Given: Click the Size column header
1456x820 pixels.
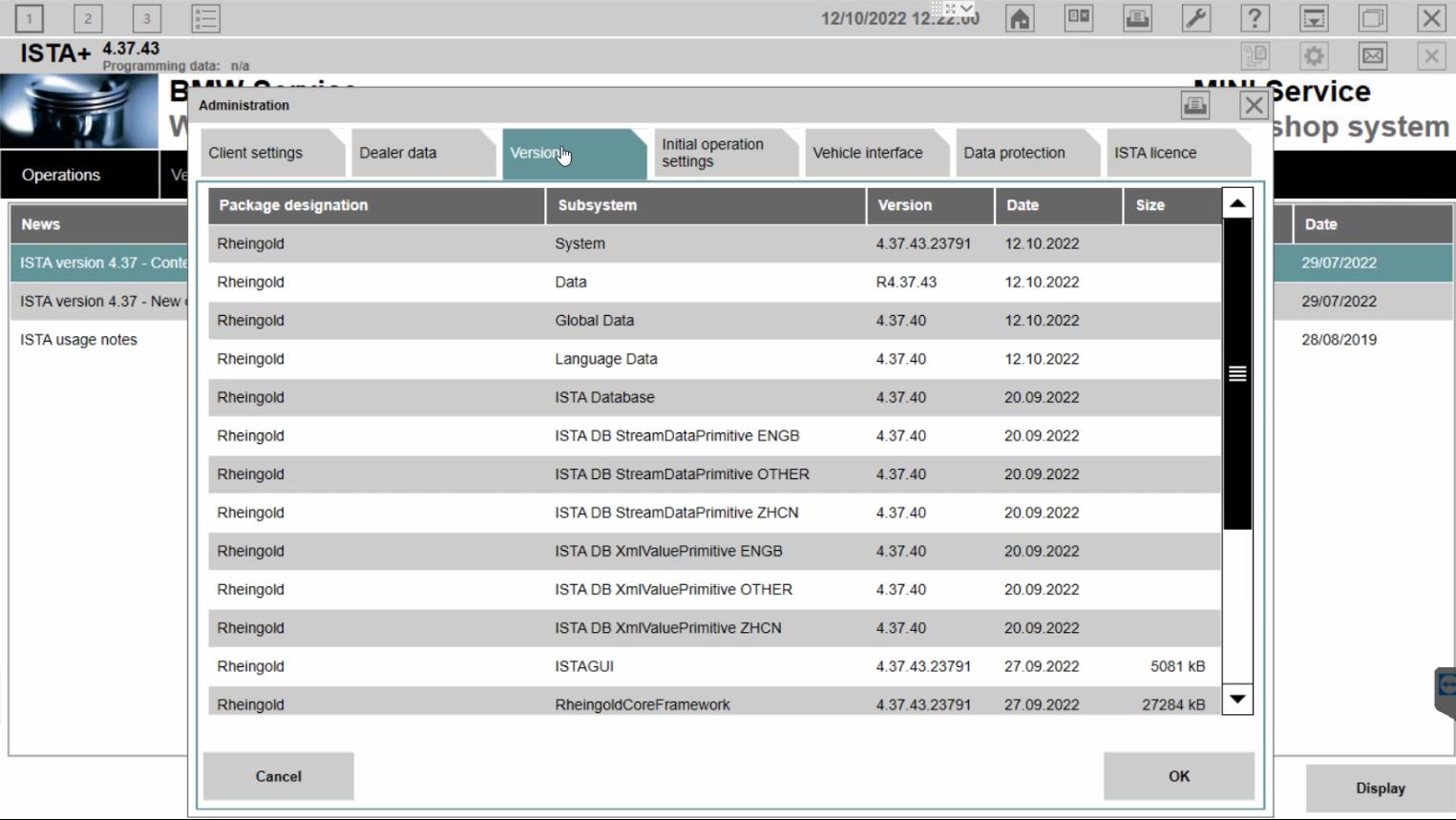Looking at the screenshot, I should [1171, 205].
